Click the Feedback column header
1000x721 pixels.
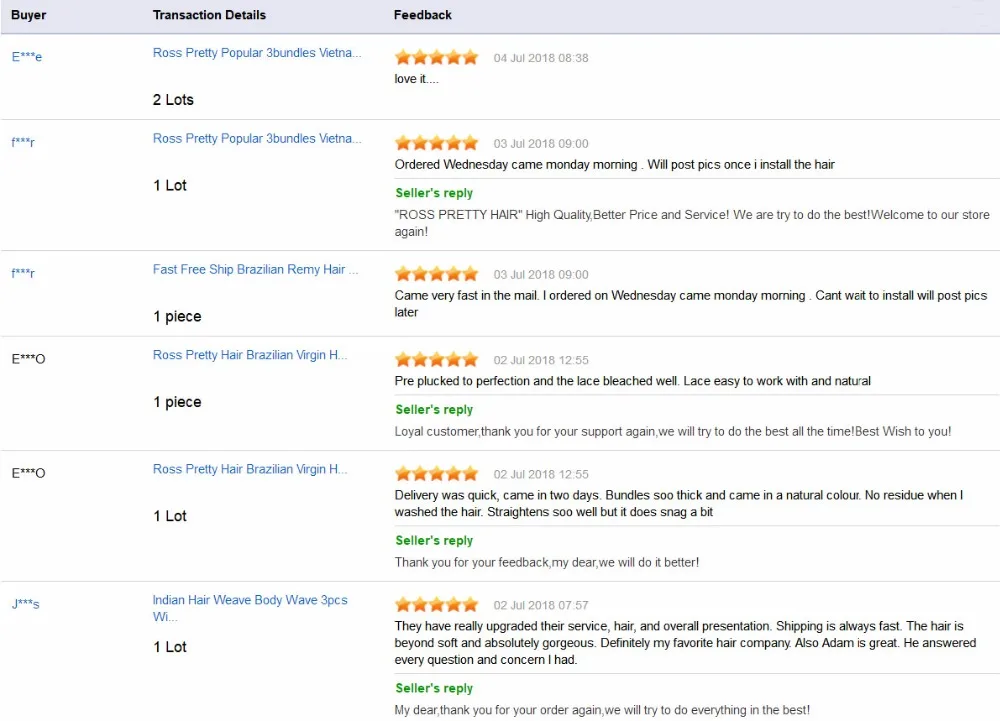pos(421,15)
